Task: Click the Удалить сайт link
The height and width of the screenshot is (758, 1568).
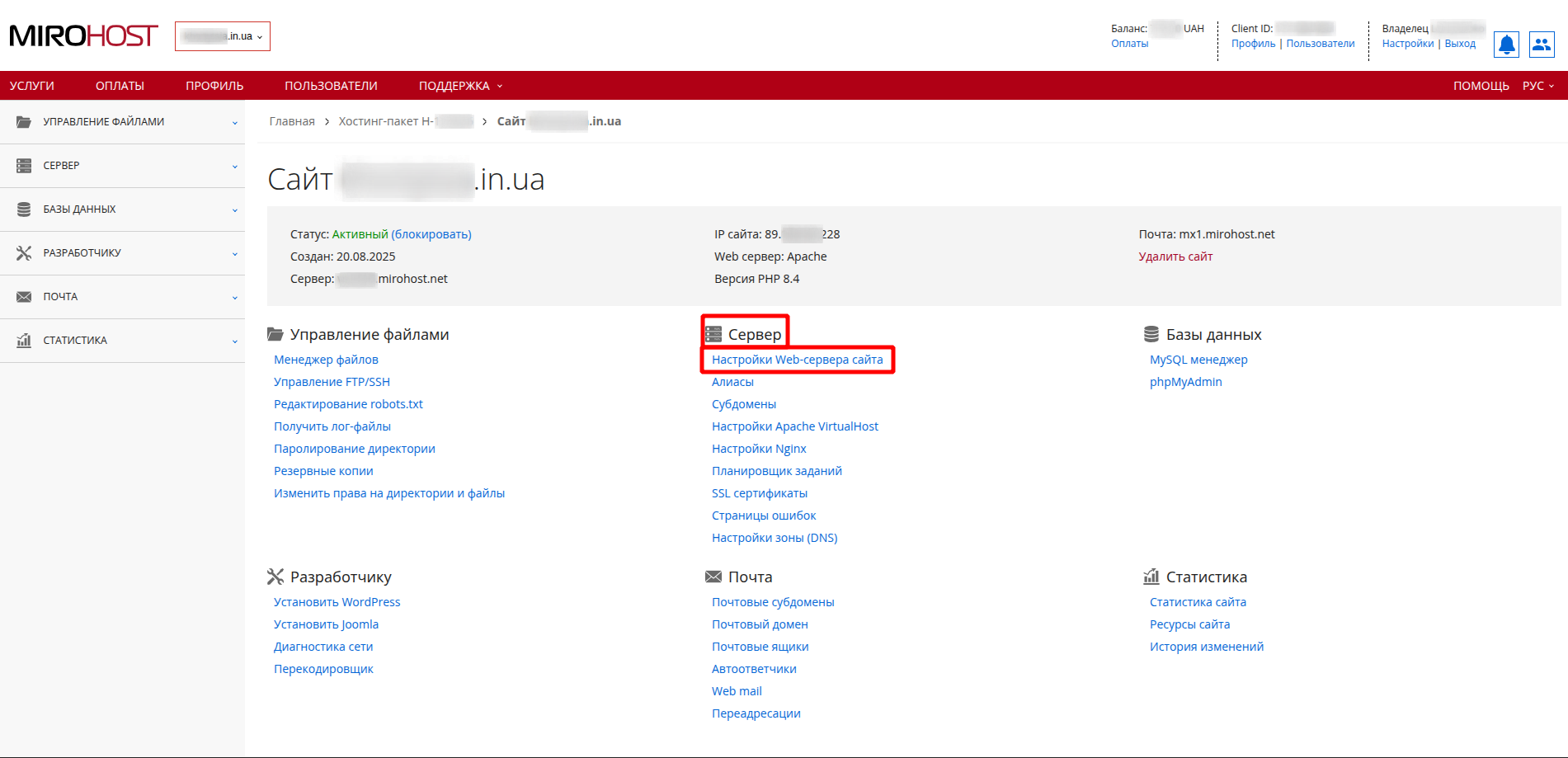Action: [x=1175, y=257]
